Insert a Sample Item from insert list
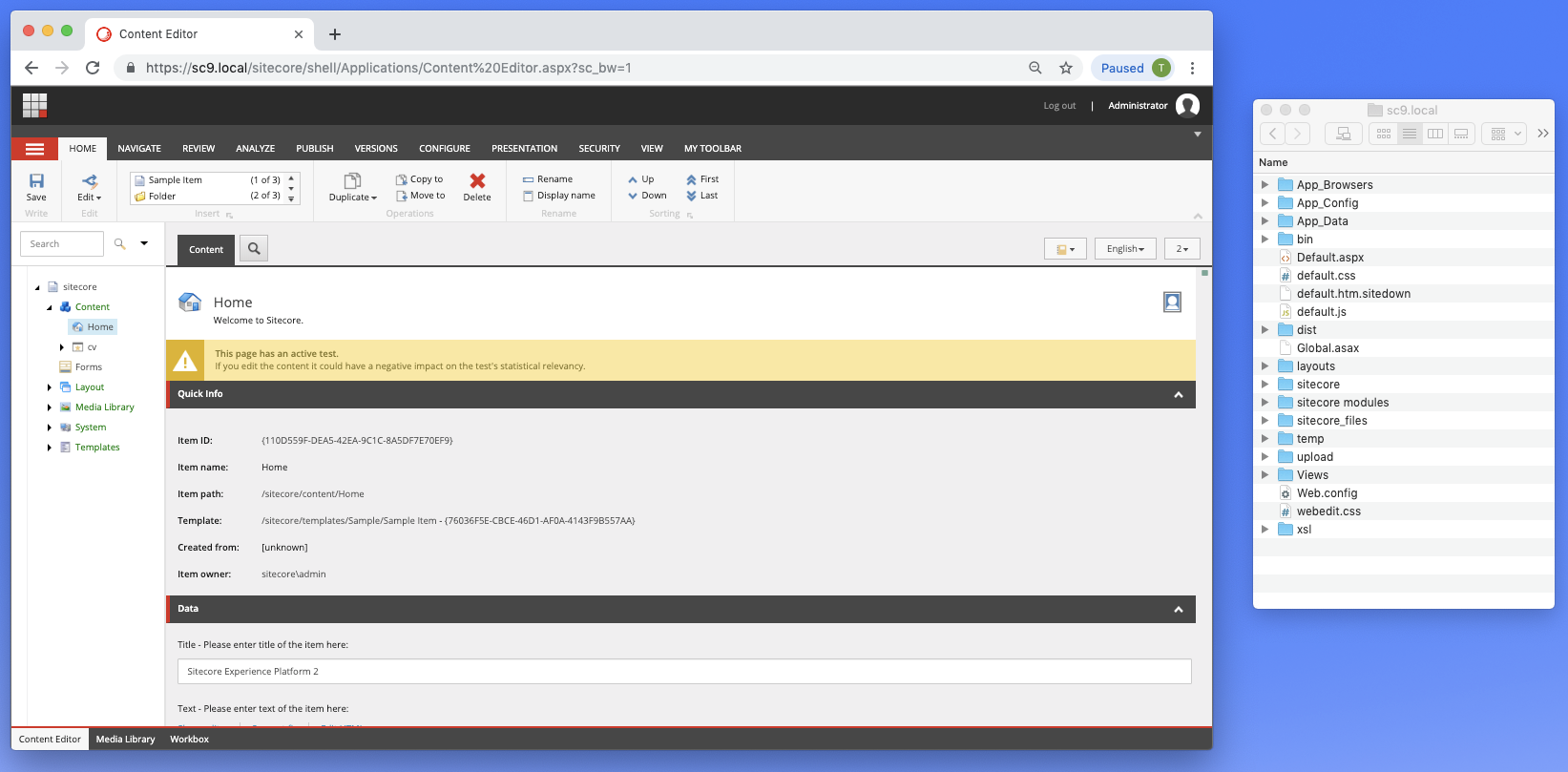 pos(208,179)
